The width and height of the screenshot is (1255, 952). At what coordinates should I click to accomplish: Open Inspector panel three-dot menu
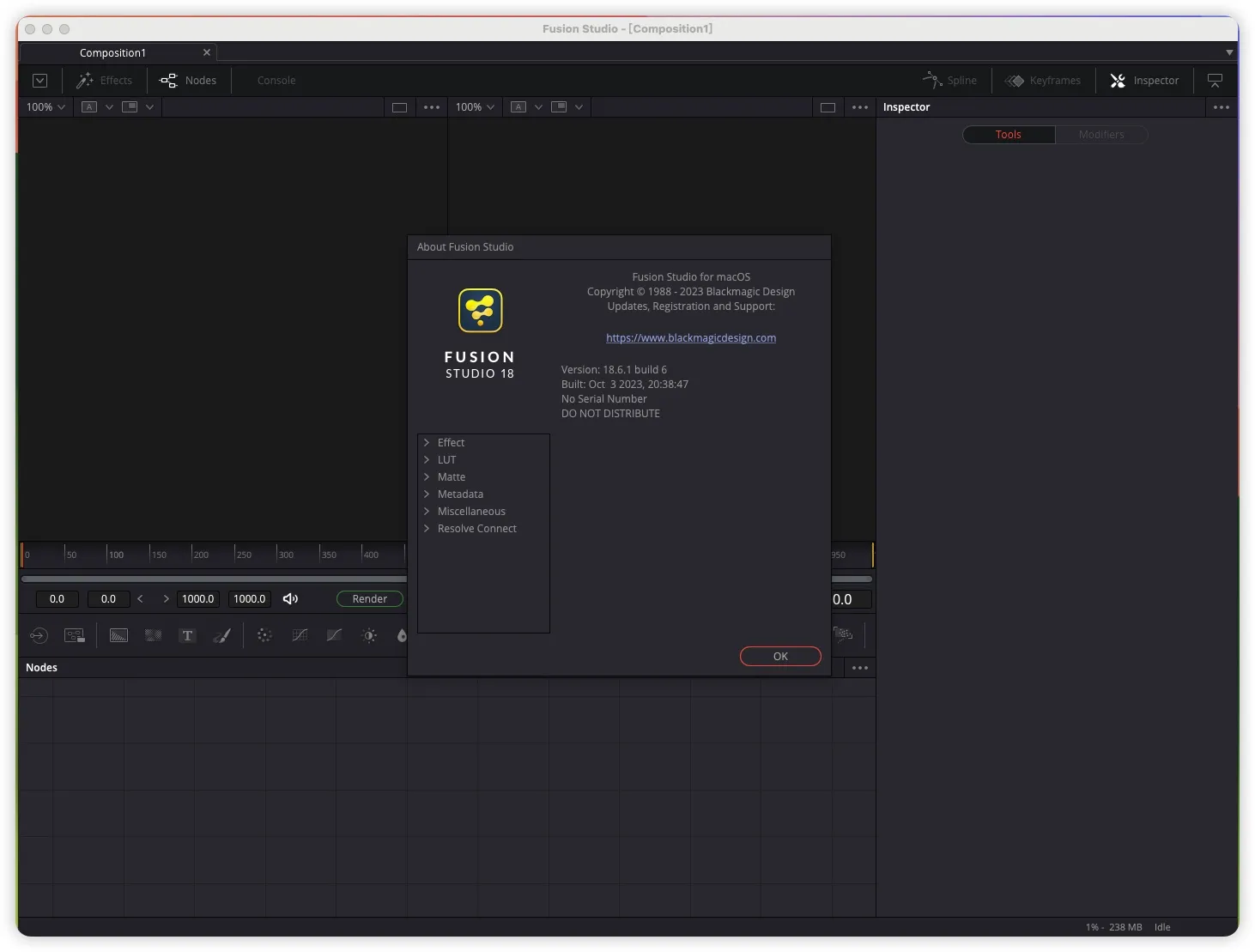[1222, 107]
